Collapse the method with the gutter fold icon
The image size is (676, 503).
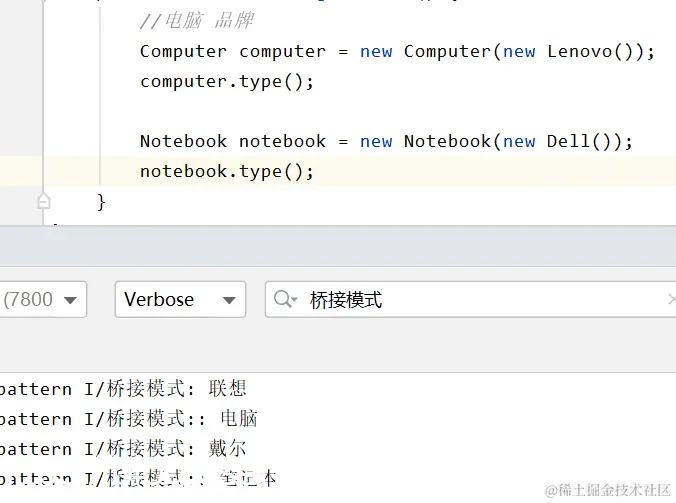tap(44, 201)
